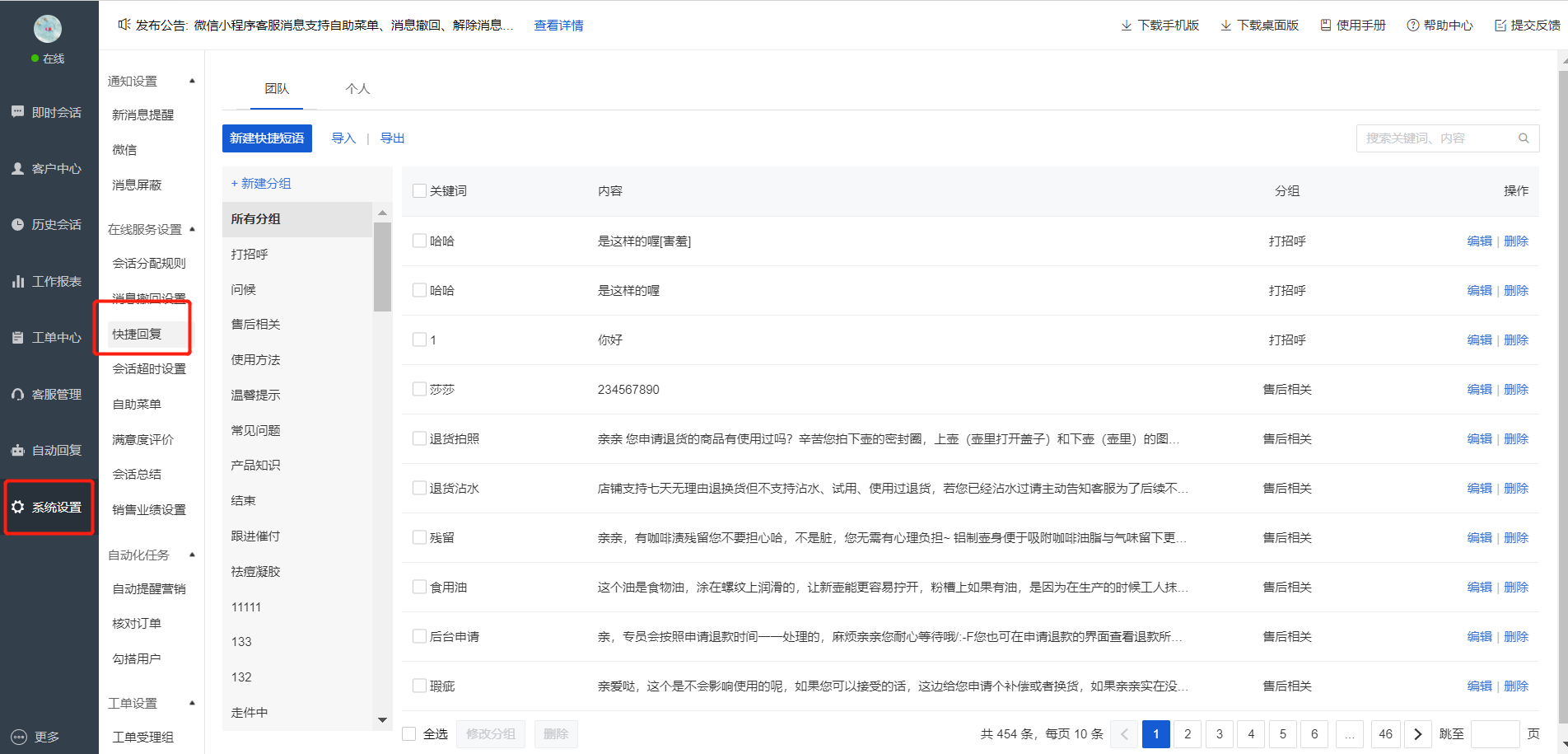
Task: Go to page 2
Action: (1188, 734)
